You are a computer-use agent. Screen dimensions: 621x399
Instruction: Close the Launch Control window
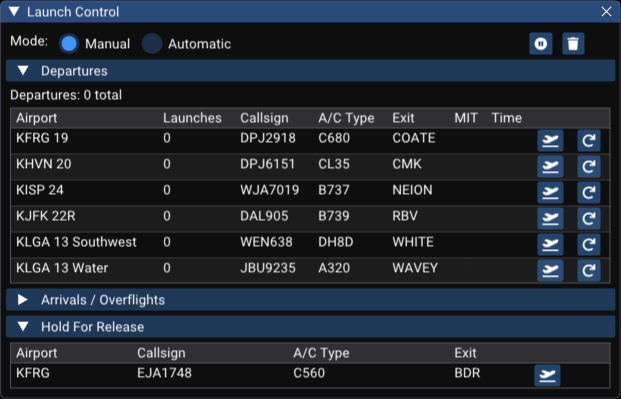tap(606, 11)
